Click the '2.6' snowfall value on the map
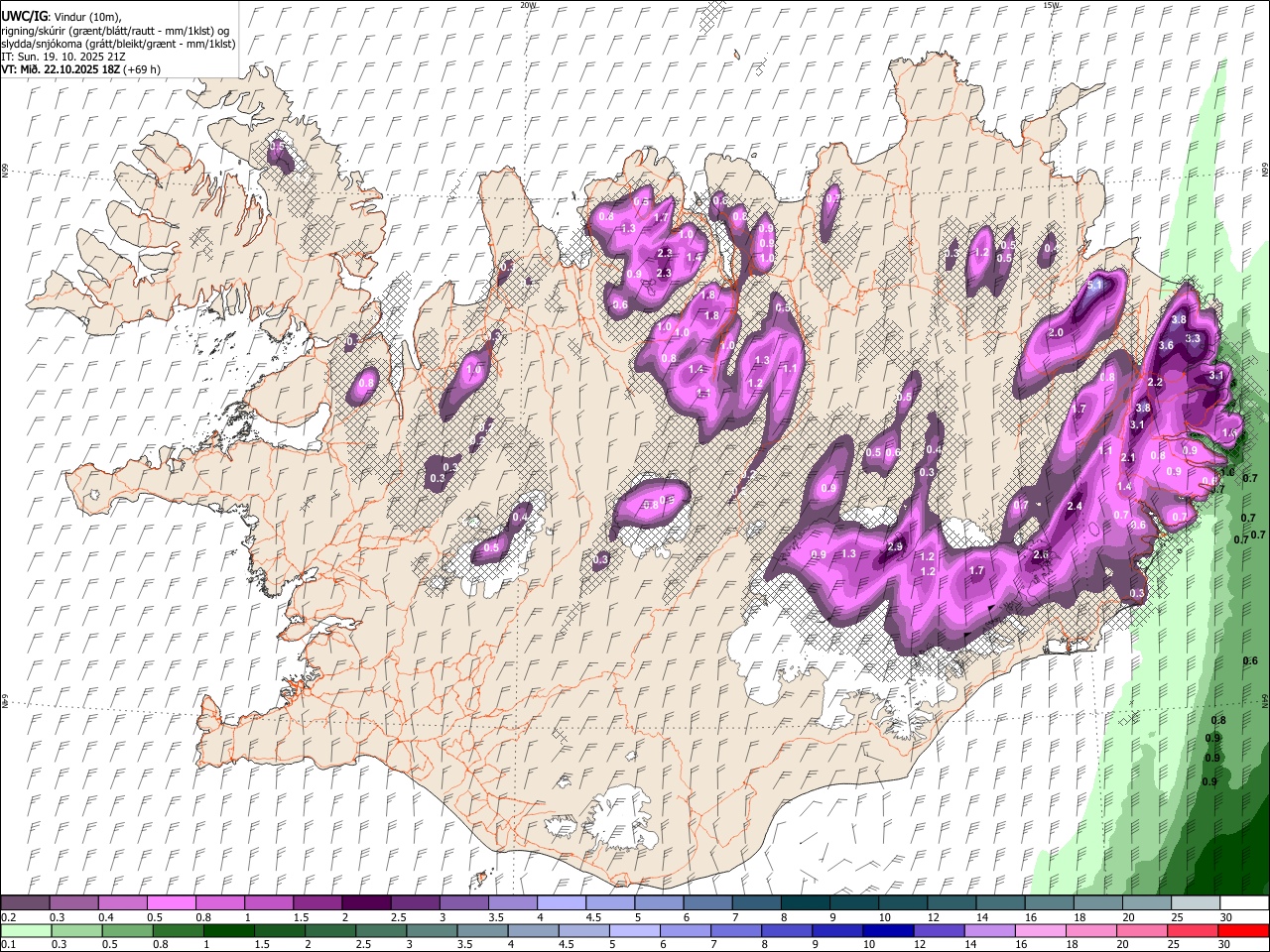This screenshot has width=1270, height=952. 1041,555
